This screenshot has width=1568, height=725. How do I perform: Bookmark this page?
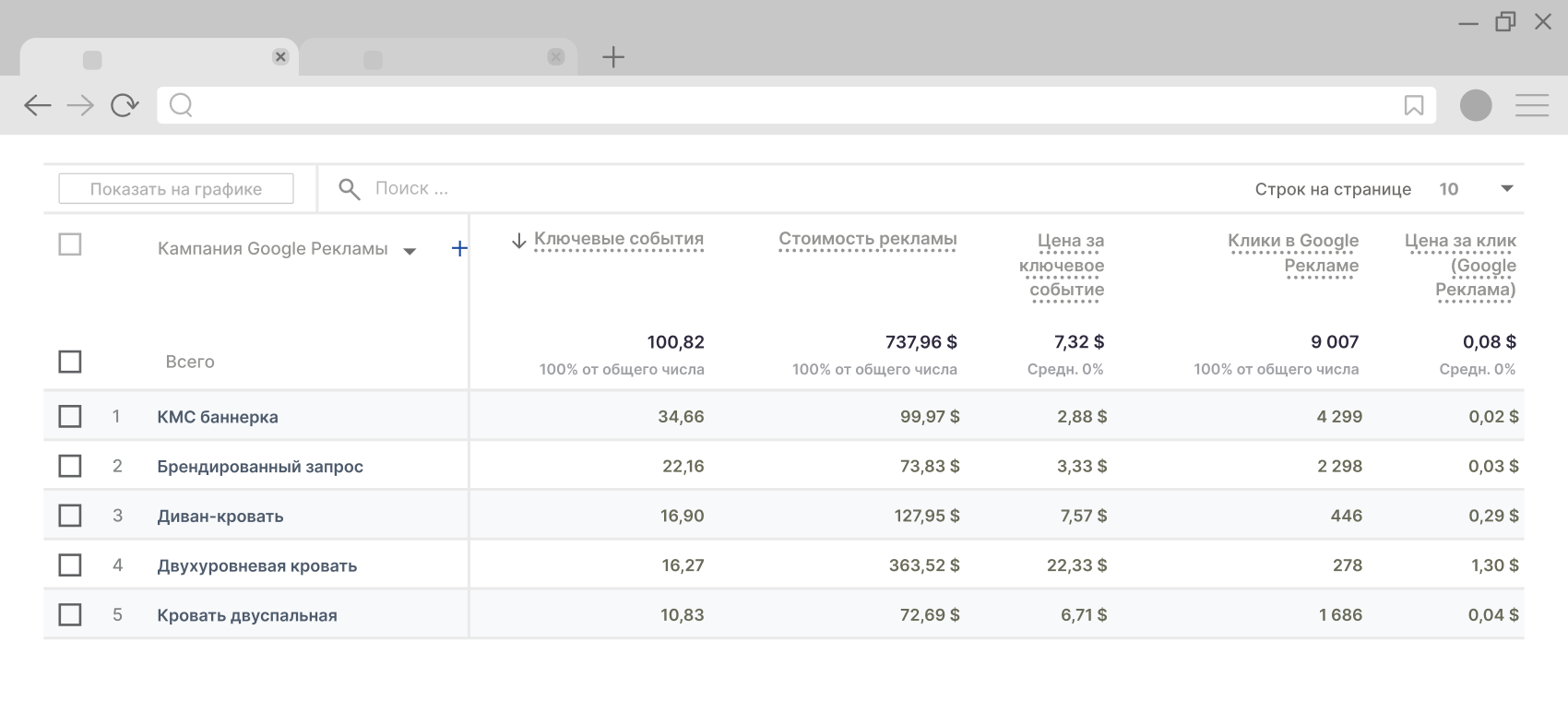[1413, 105]
